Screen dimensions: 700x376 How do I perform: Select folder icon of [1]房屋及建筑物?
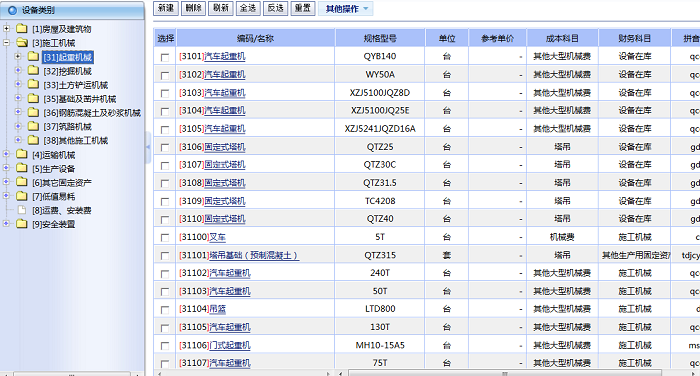pos(21,29)
